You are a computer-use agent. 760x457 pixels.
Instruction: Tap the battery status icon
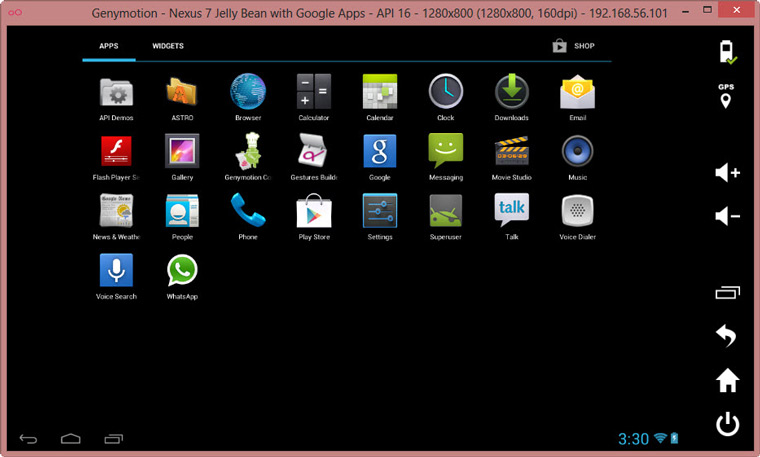click(x=674, y=438)
